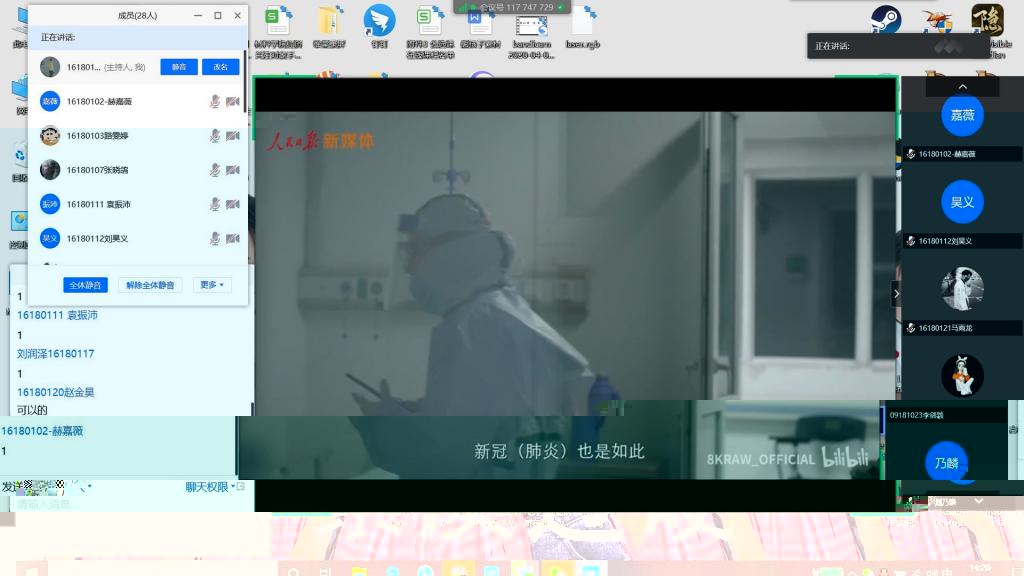Click member name 16180102-赫嘉薇 in the list
Screen dimensions: 1024x576
click(99, 101)
